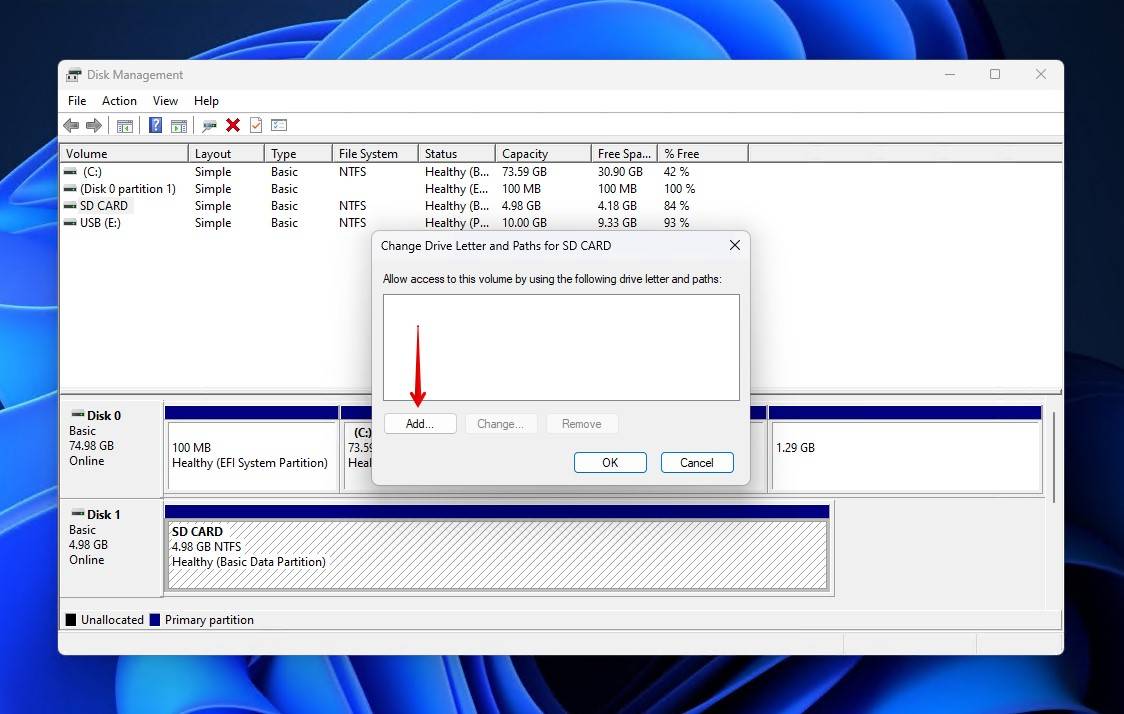Image resolution: width=1124 pixels, height=714 pixels.
Task: Toggle the Show/Hide Console Tree icon
Action: click(x=125, y=125)
